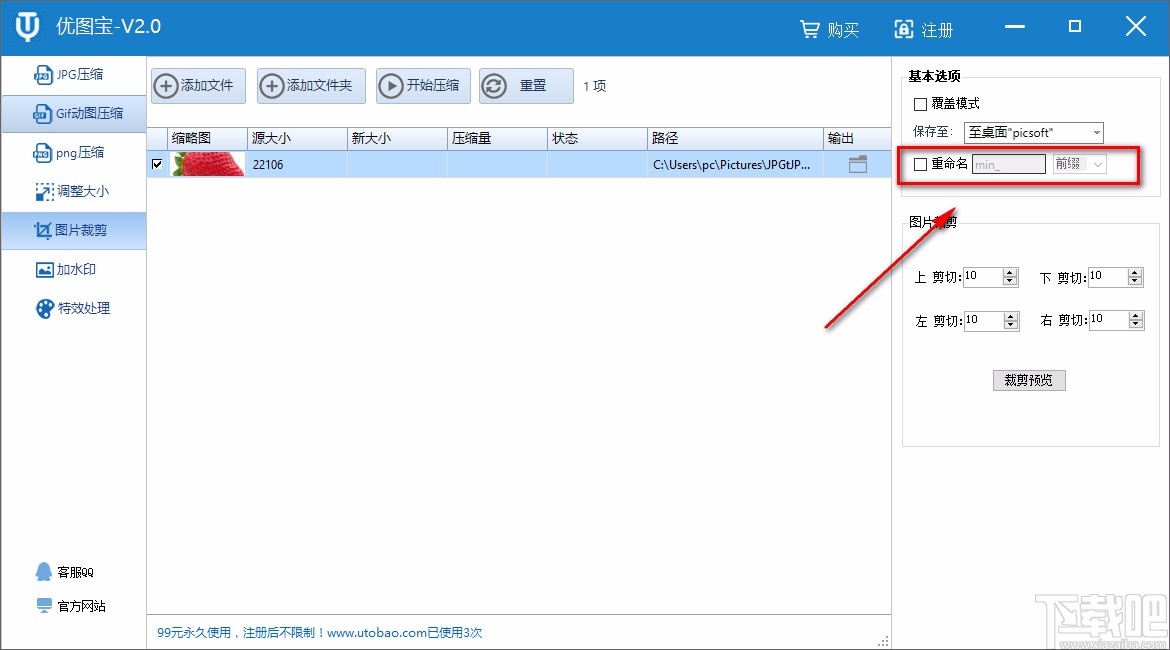This screenshot has width=1170, height=650.
Task: Increase 左 剪切 value with up arrow
Action: 1011,316
